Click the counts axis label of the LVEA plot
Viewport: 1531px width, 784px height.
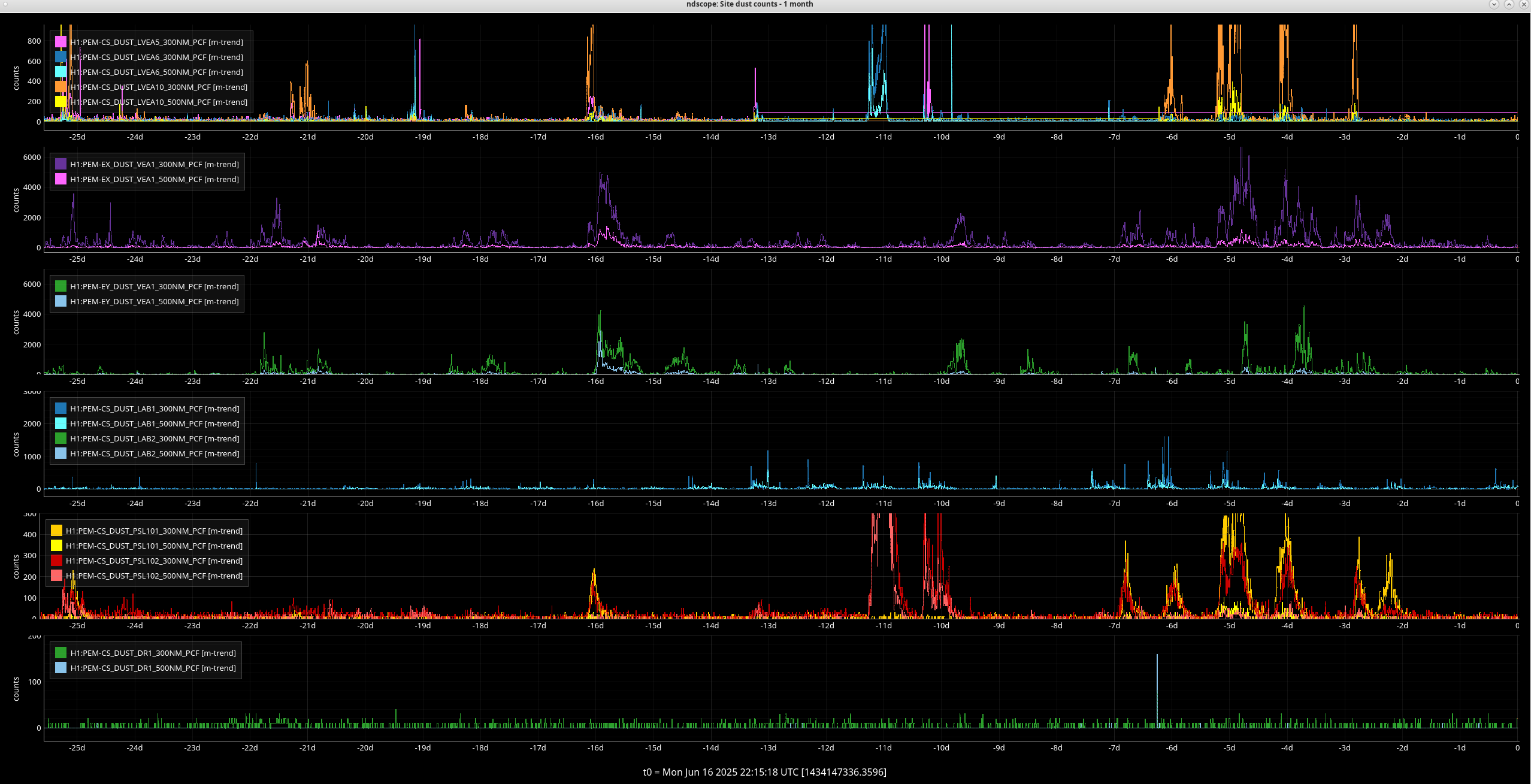[x=16, y=78]
